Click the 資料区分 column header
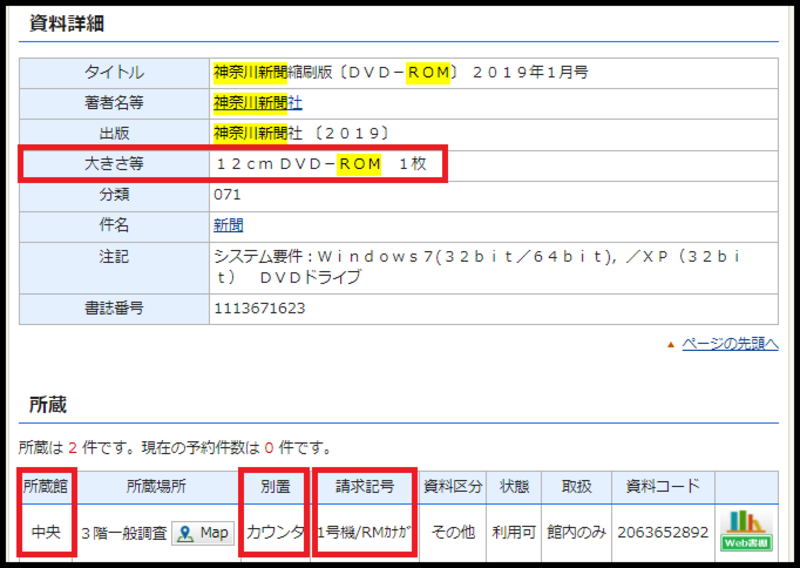The width and height of the screenshot is (800, 568). click(x=452, y=487)
